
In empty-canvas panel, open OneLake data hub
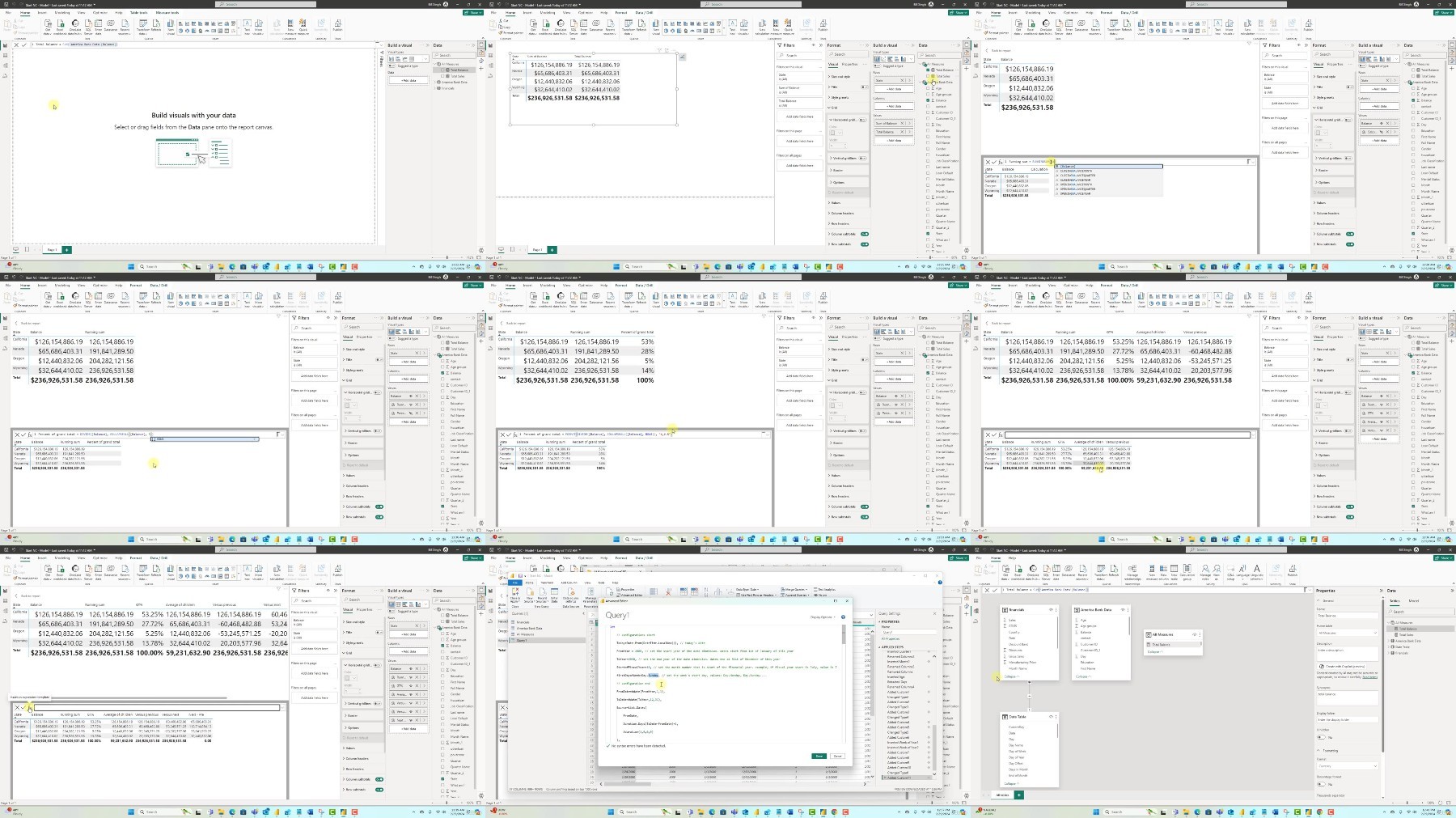click(x=75, y=27)
